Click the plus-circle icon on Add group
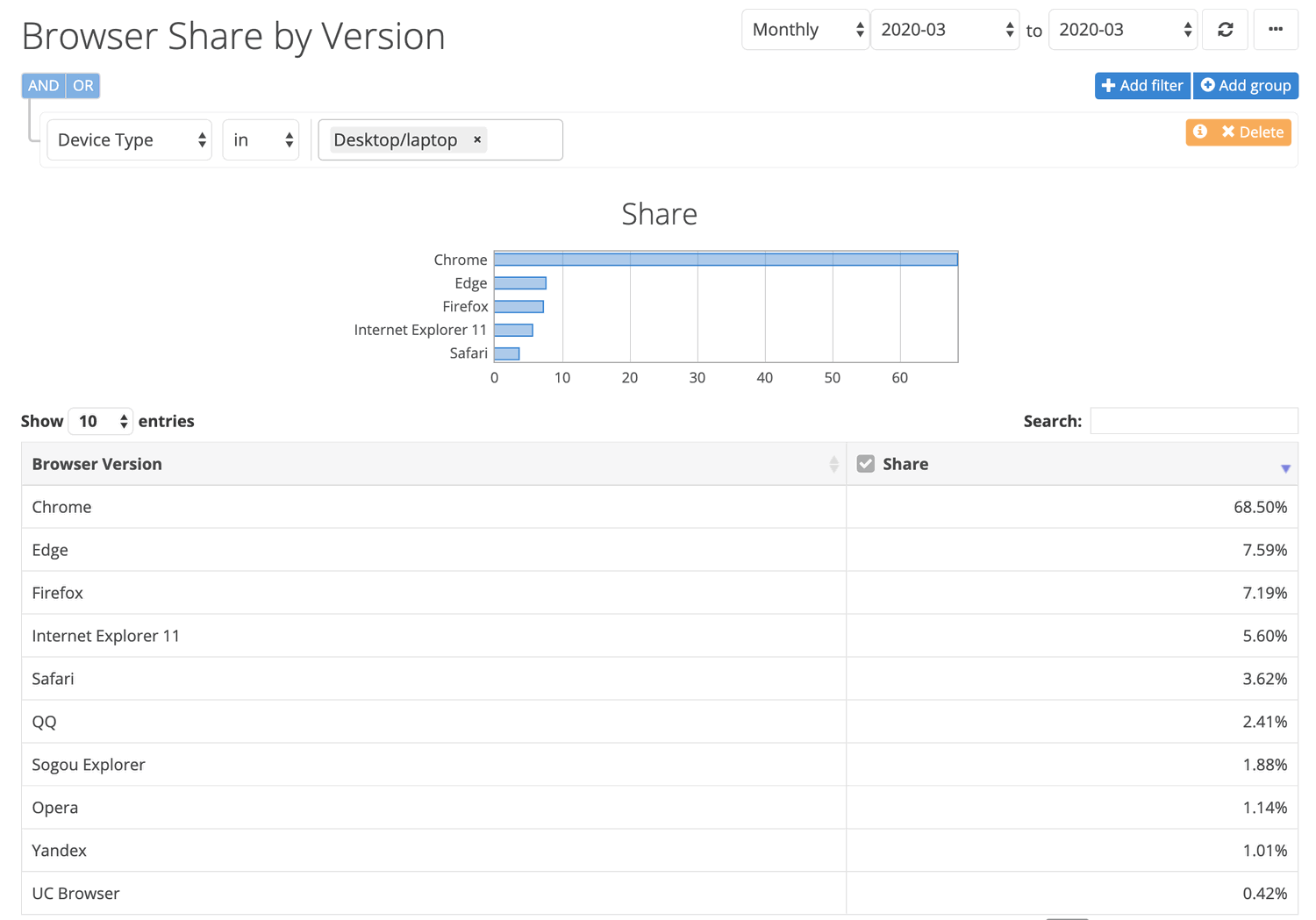This screenshot has height=920, width=1316. click(x=1209, y=85)
